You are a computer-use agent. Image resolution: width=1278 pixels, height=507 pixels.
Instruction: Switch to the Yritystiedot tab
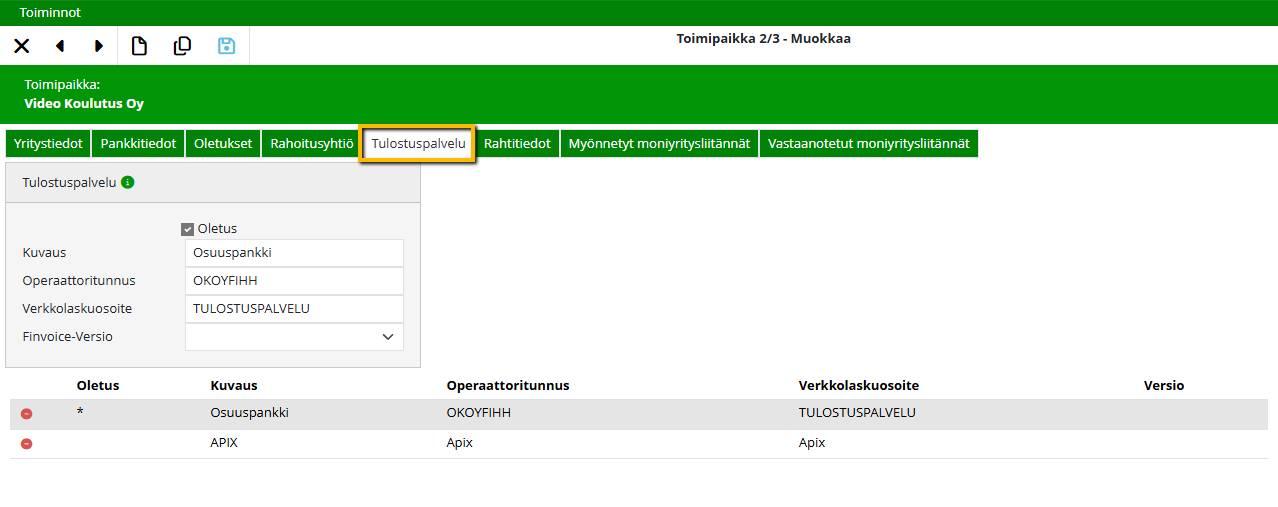48,144
